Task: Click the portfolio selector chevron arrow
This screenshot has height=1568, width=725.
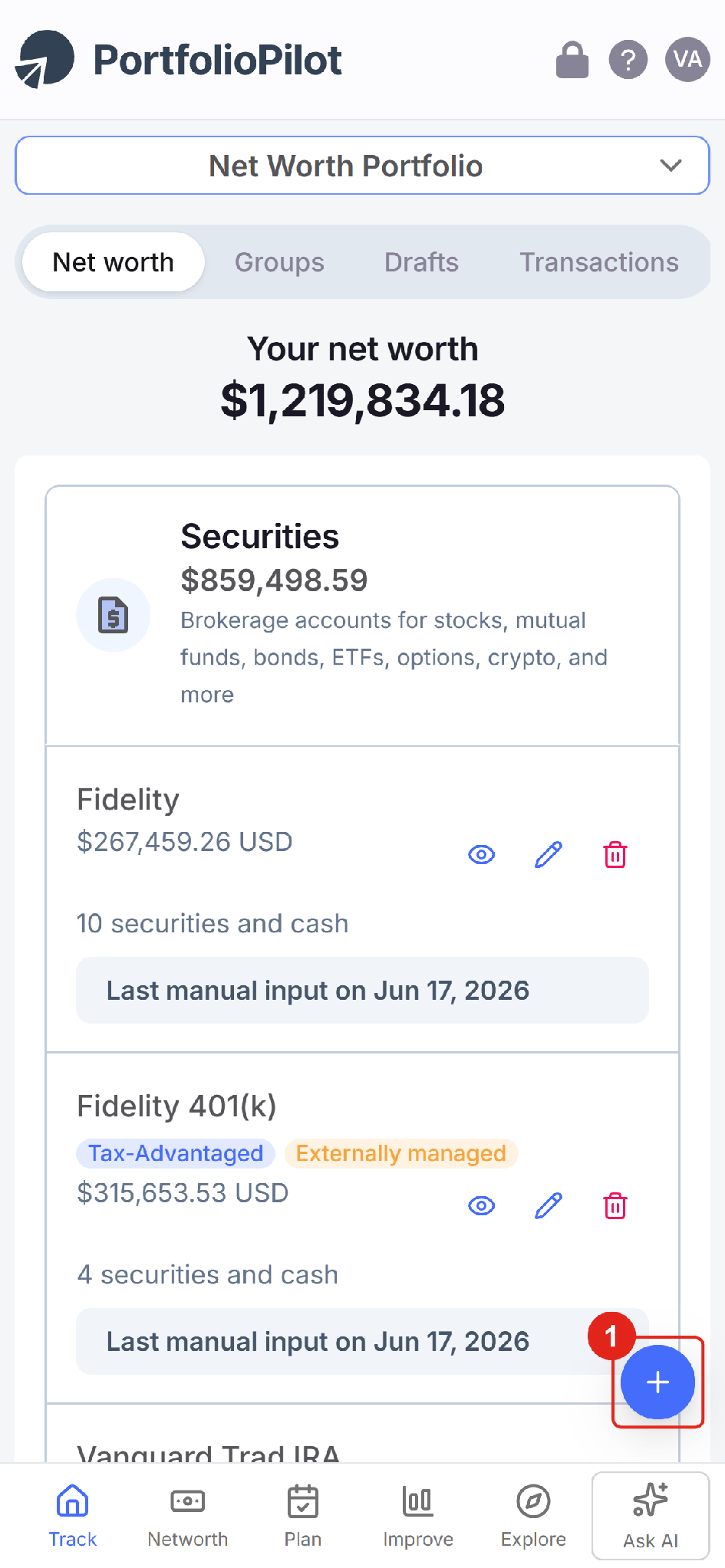Action: 671,166
